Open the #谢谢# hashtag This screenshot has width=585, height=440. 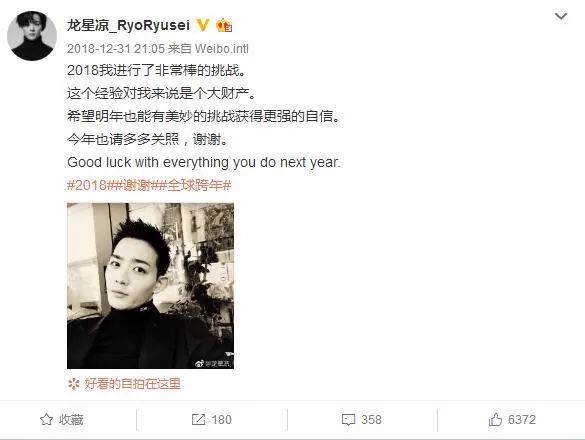tap(136, 185)
